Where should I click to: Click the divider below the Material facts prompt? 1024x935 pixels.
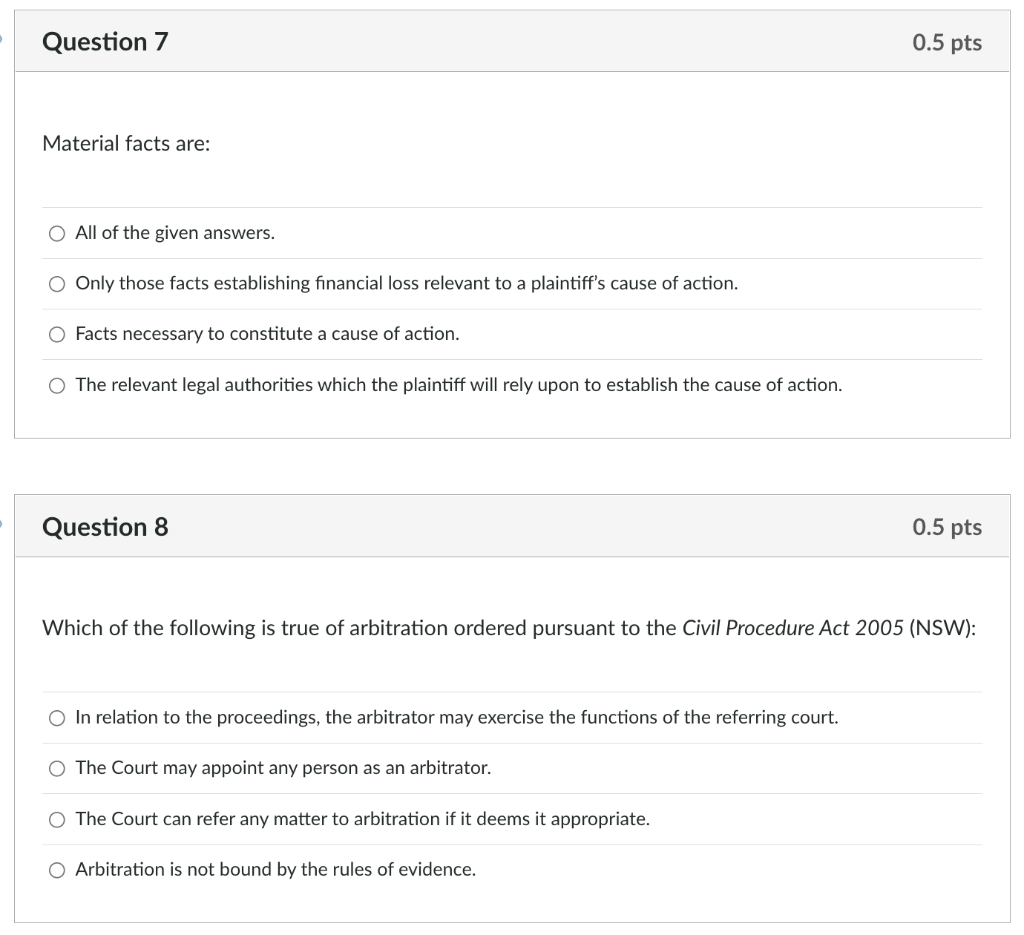pos(512,207)
